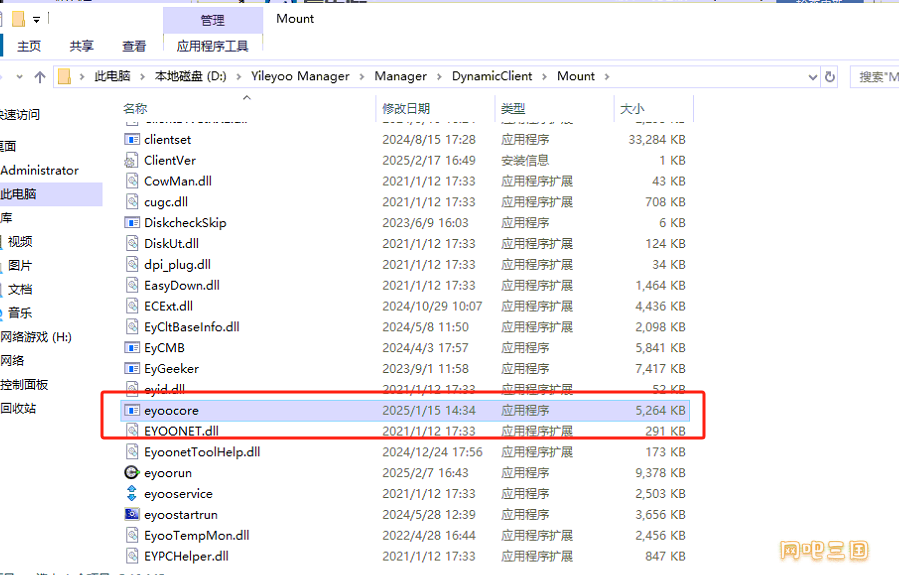This screenshot has width=899, height=575.
Task: Select 控制面板 in the navigation pane
Action: click(24, 385)
